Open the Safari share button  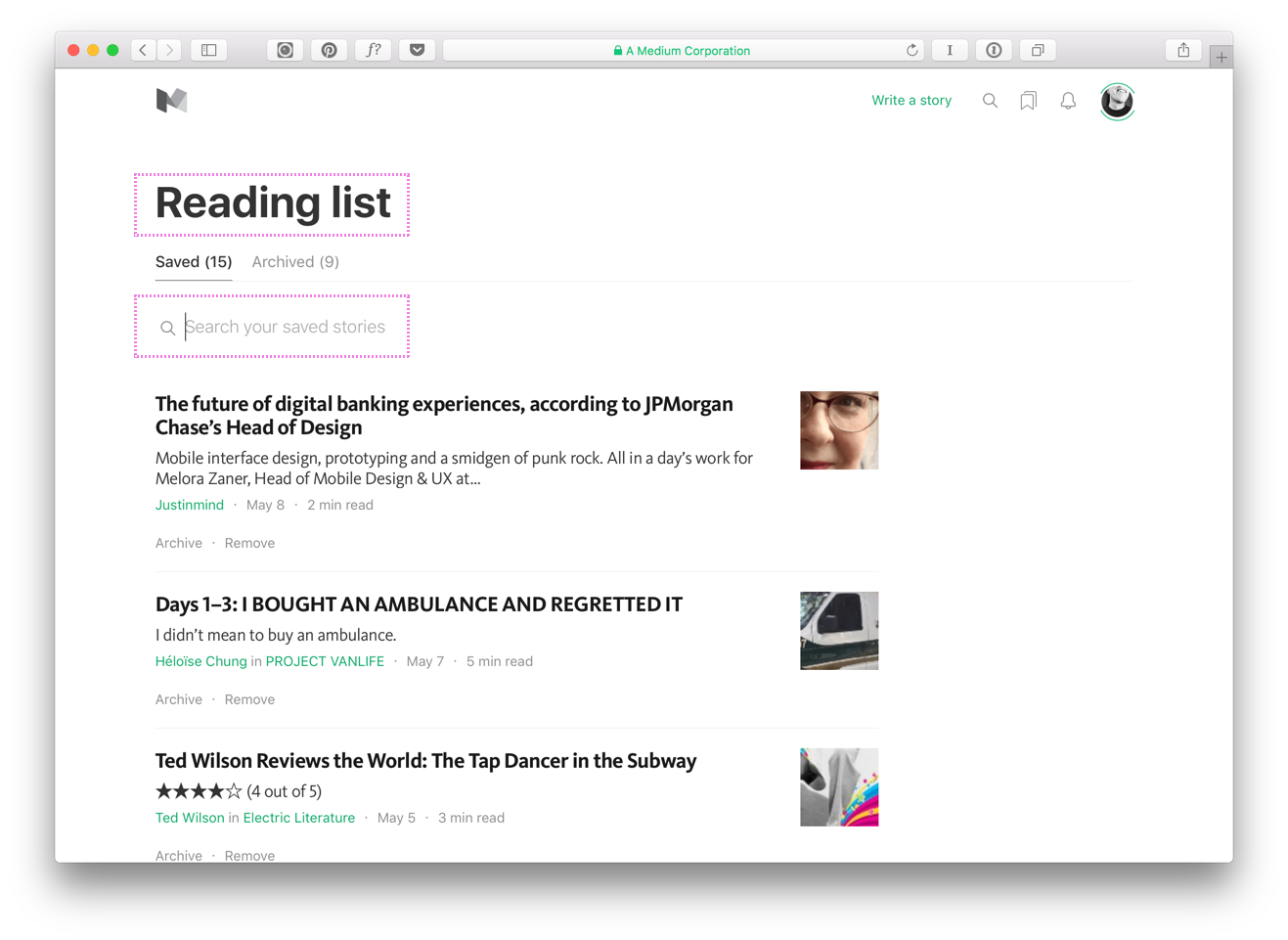coord(1183,50)
